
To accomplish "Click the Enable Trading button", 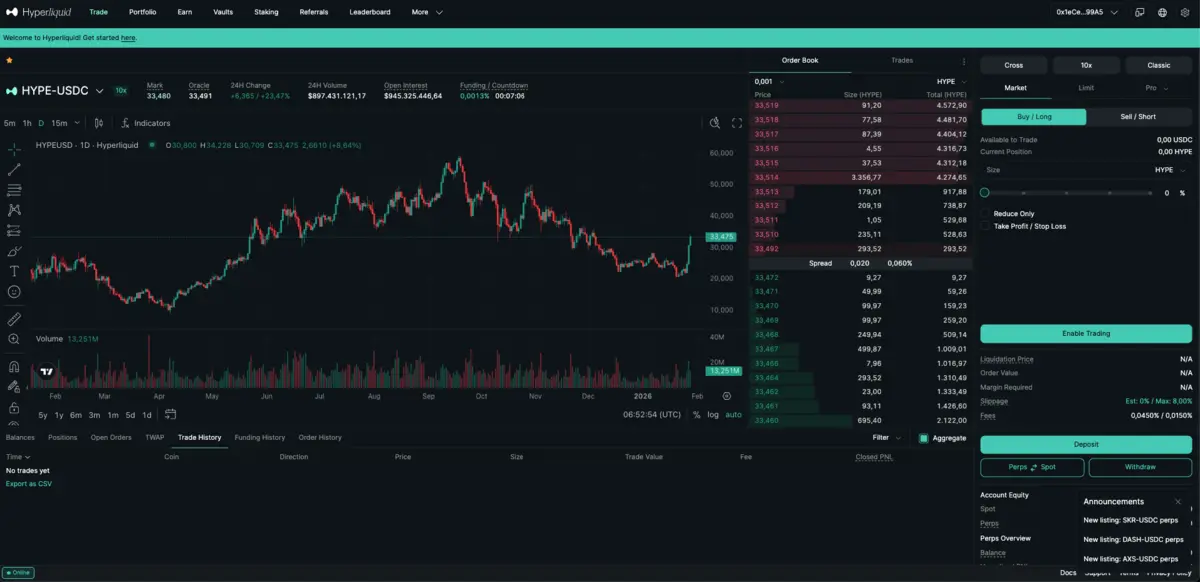I will point(1085,333).
